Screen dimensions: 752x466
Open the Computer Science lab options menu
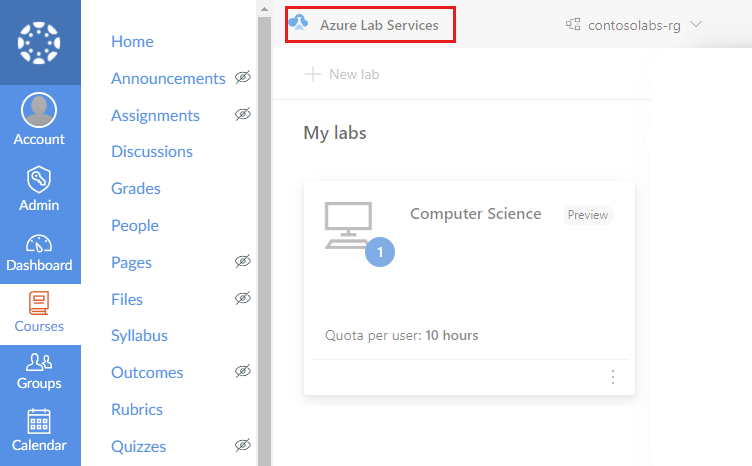coord(613,377)
